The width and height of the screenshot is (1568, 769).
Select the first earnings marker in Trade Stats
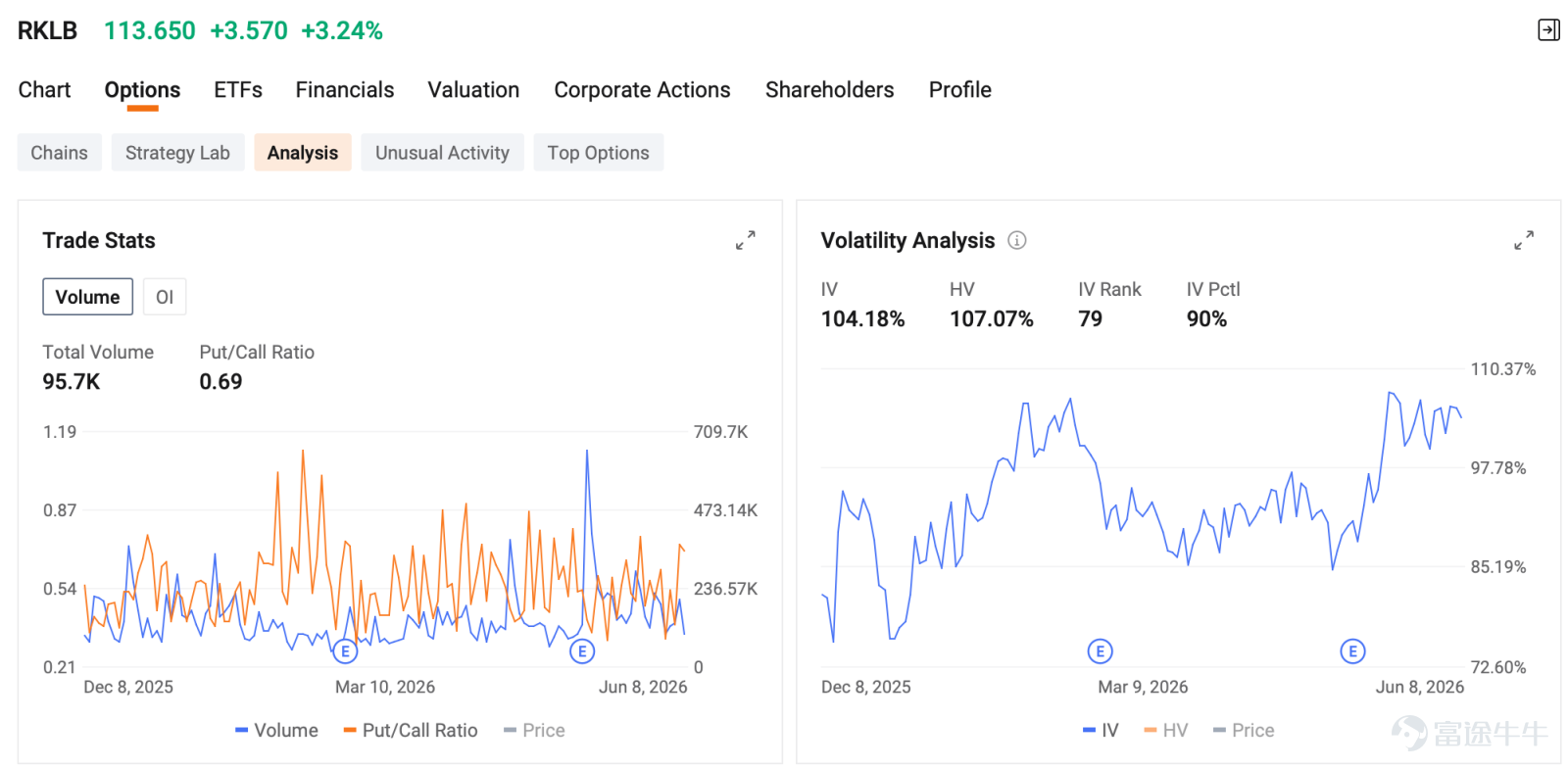click(x=345, y=651)
